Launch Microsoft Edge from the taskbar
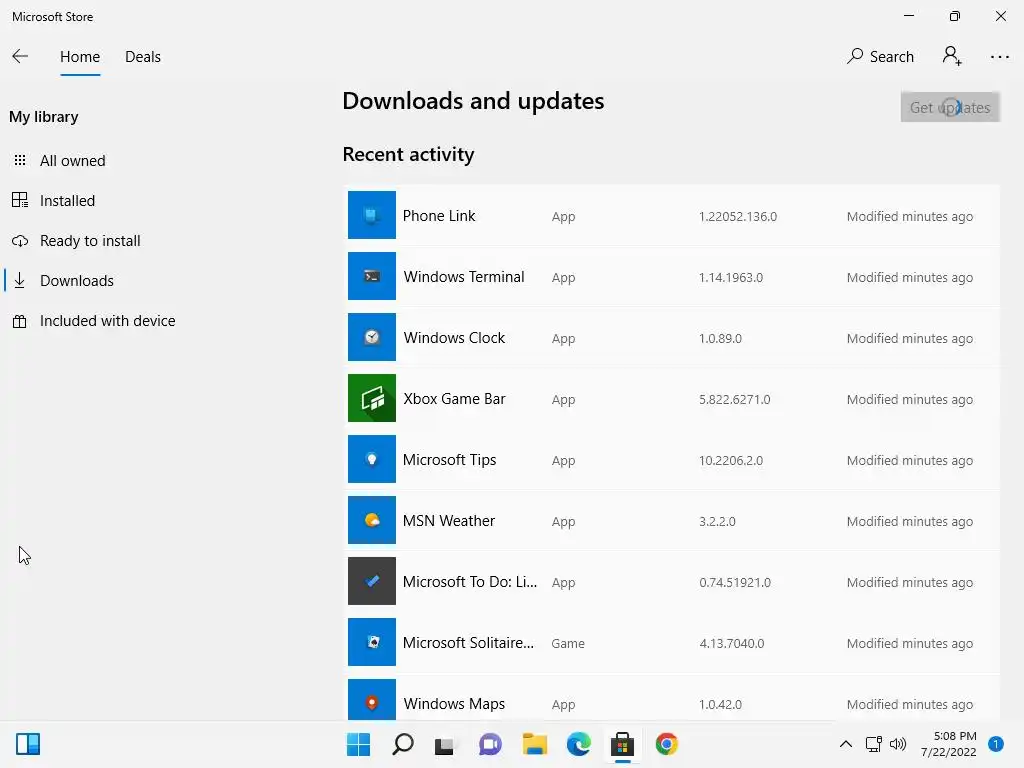 pos(579,744)
